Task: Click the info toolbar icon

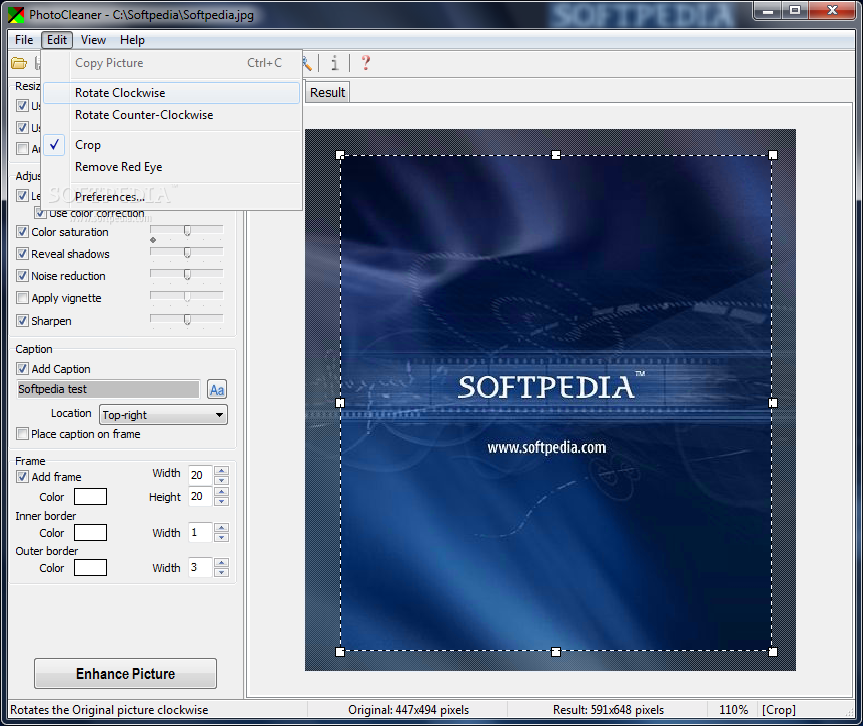Action: click(335, 63)
